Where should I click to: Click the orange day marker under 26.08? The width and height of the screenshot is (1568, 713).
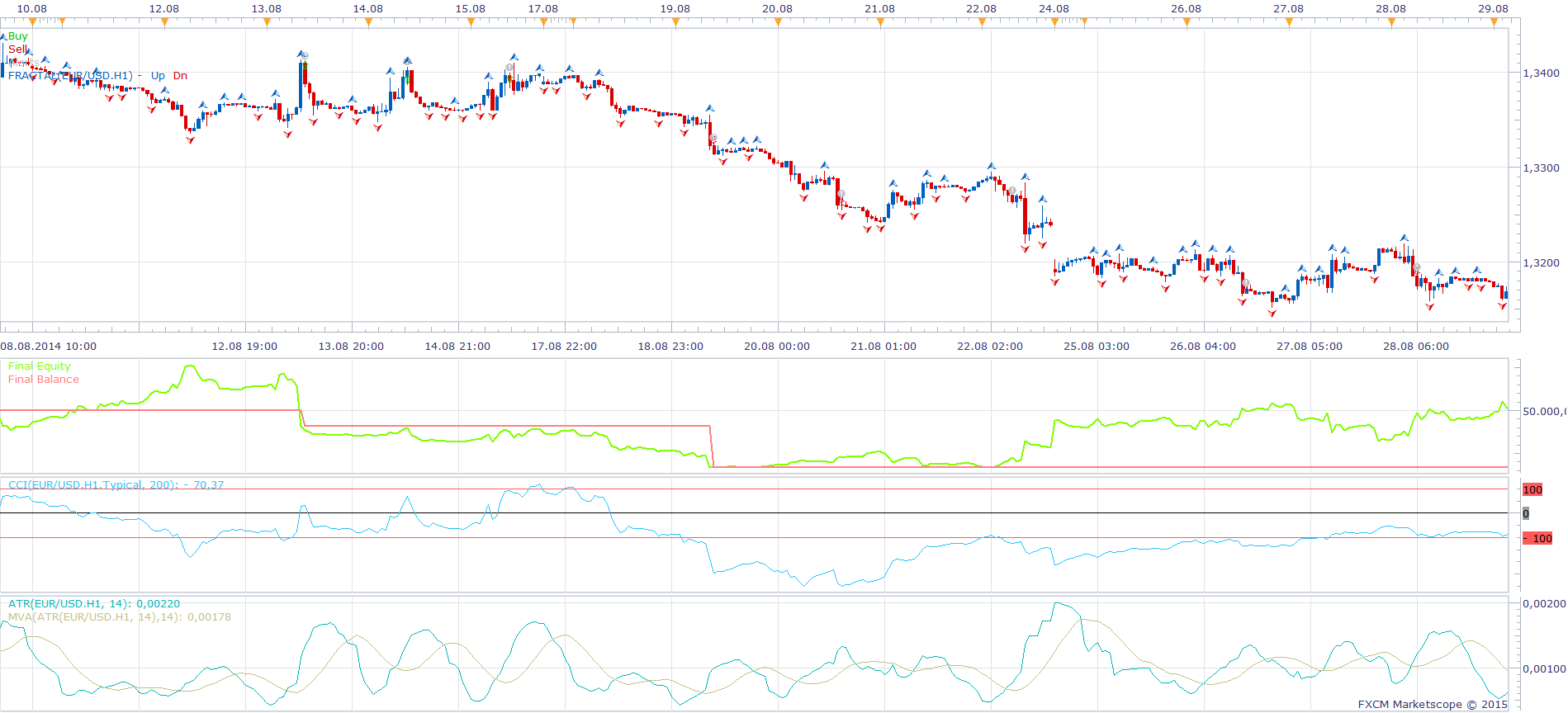pos(1187,22)
